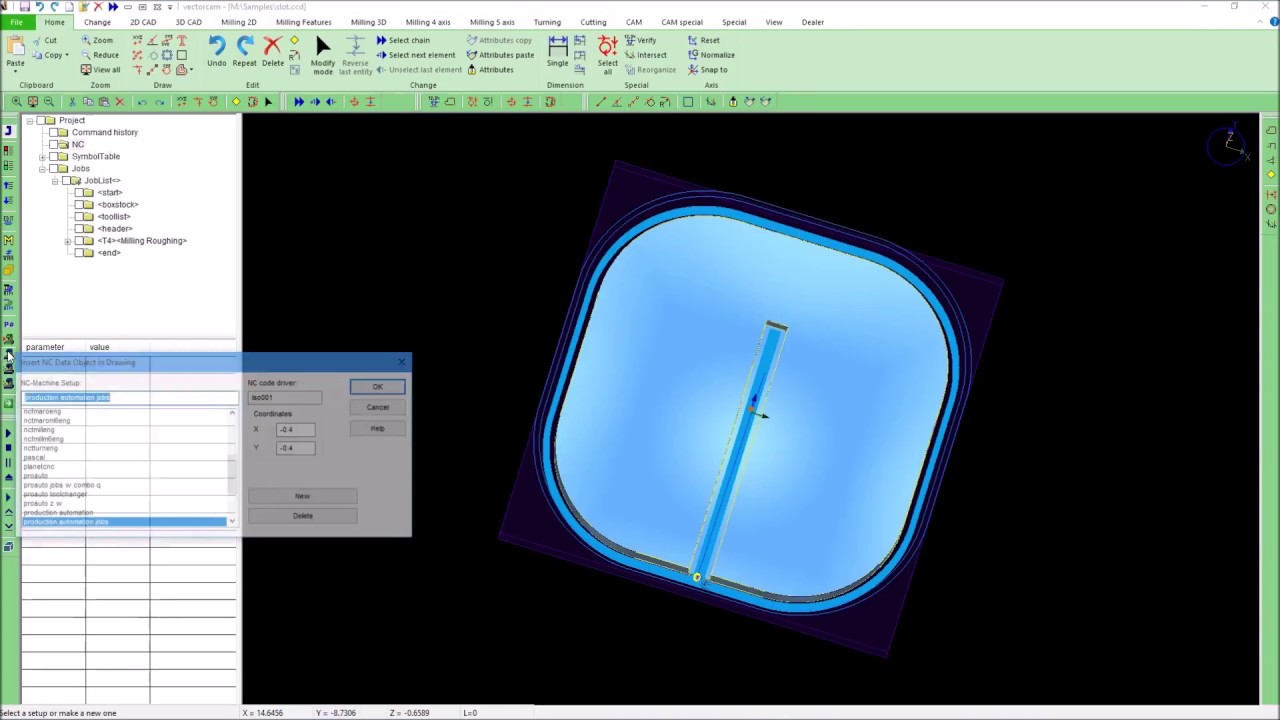Viewport: 1280px width, 720px height.
Task: Click the Undo arrow icon
Action: pyautogui.click(x=216, y=46)
